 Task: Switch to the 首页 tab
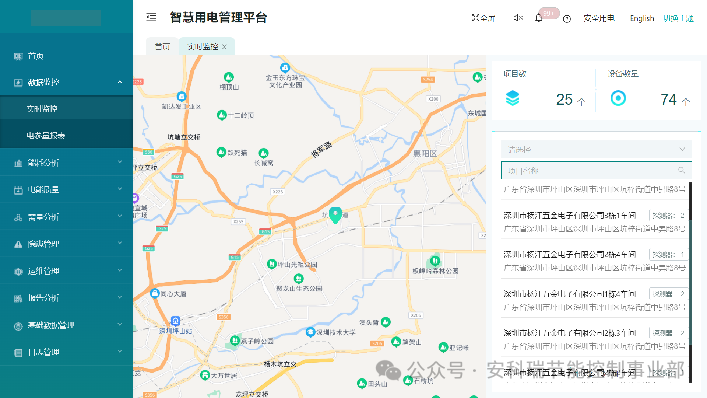point(162,46)
